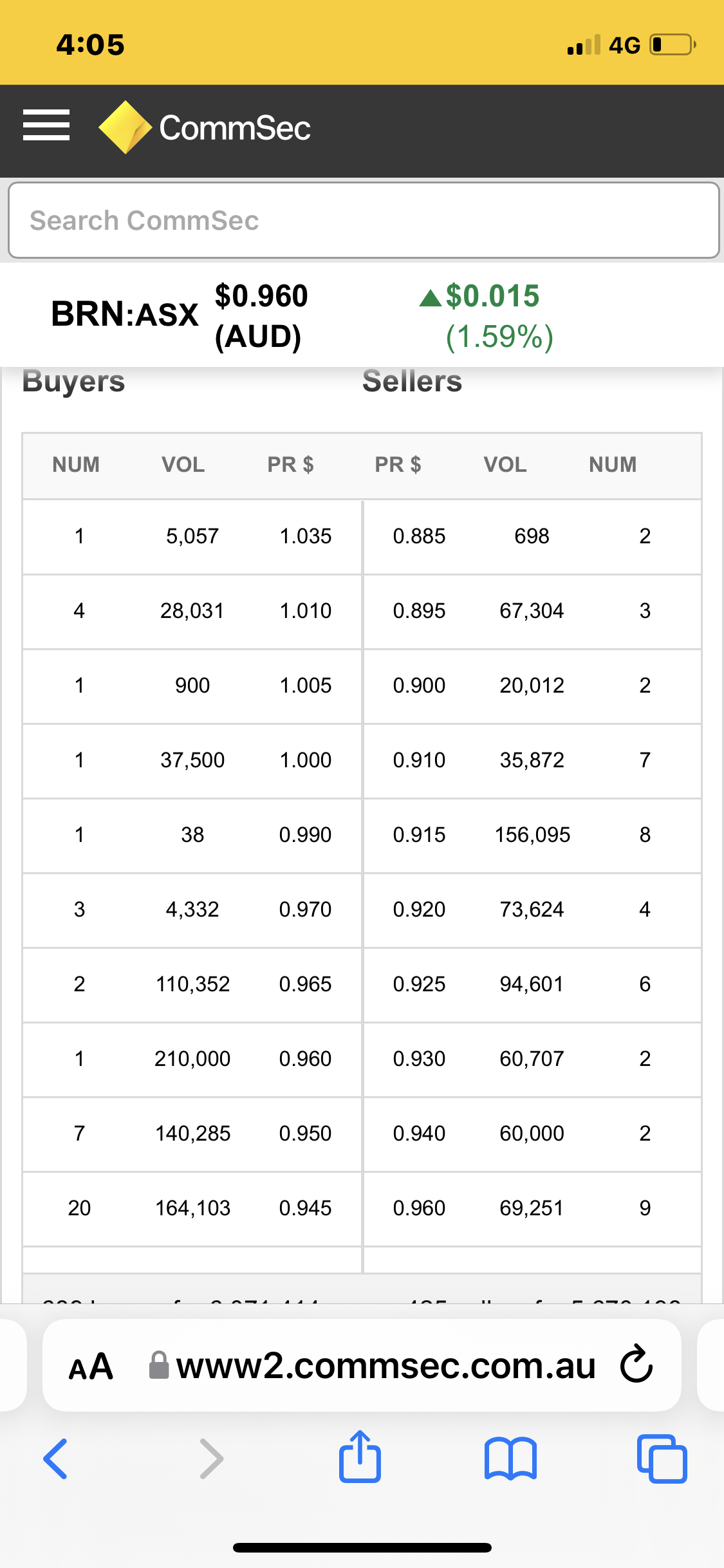The width and height of the screenshot is (724, 1568).
Task: Select seller price 0.885 cell
Action: coord(419,536)
